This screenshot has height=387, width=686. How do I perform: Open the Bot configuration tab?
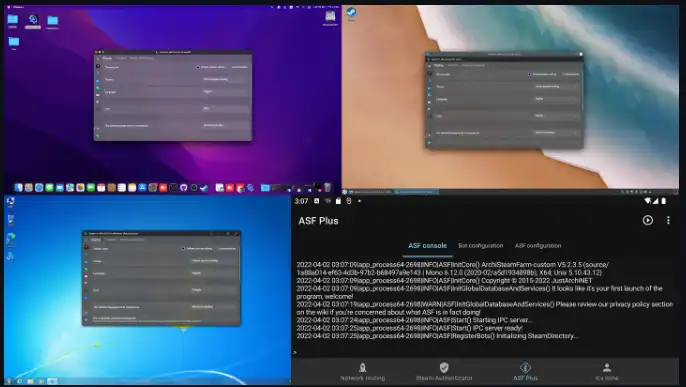[x=480, y=246]
